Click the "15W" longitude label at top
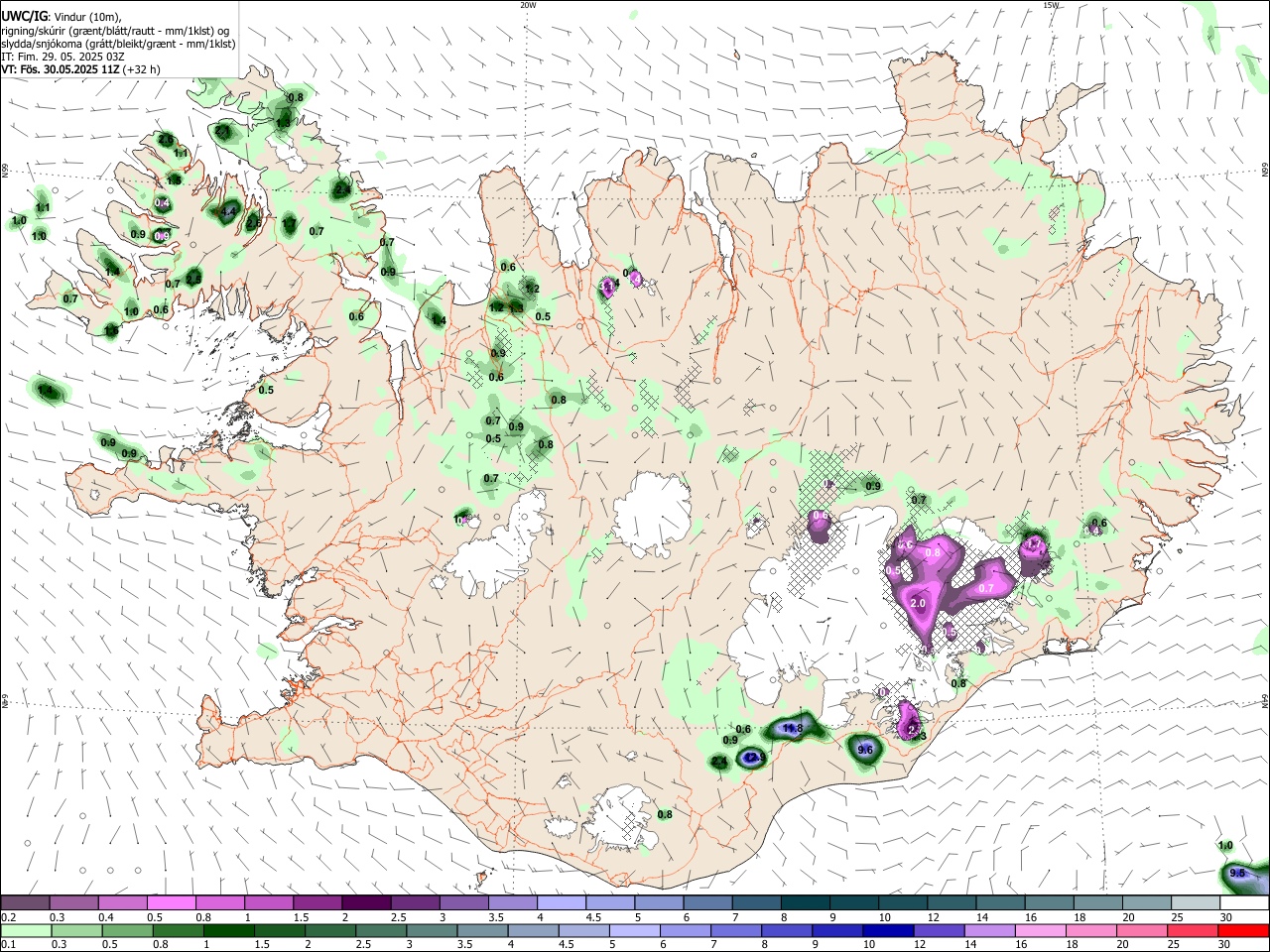The image size is (1270, 952). 1051,5
